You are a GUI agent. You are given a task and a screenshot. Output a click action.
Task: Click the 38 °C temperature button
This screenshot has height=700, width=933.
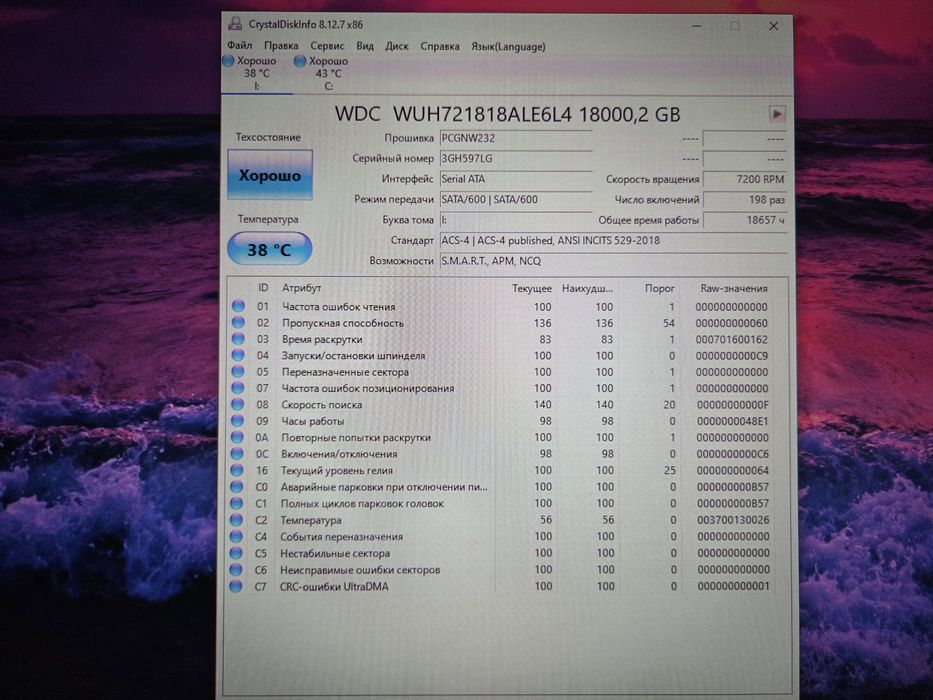tap(270, 249)
